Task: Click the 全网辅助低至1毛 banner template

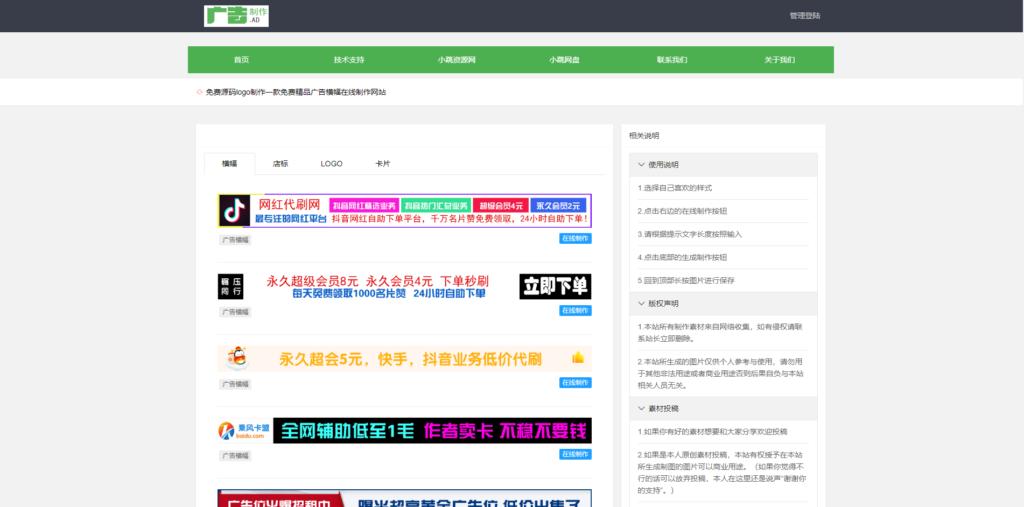Action: pyautogui.click(x=405, y=431)
